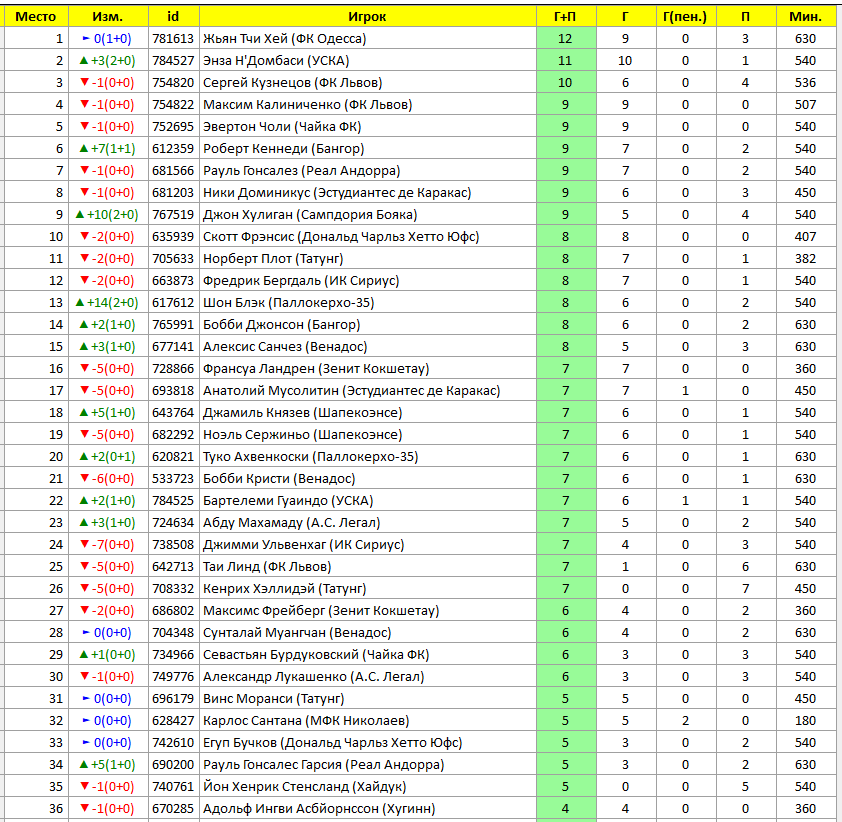This screenshot has height=822, width=842.
Task: Click change cell '-6(0+0)'
Action: (x=108, y=479)
